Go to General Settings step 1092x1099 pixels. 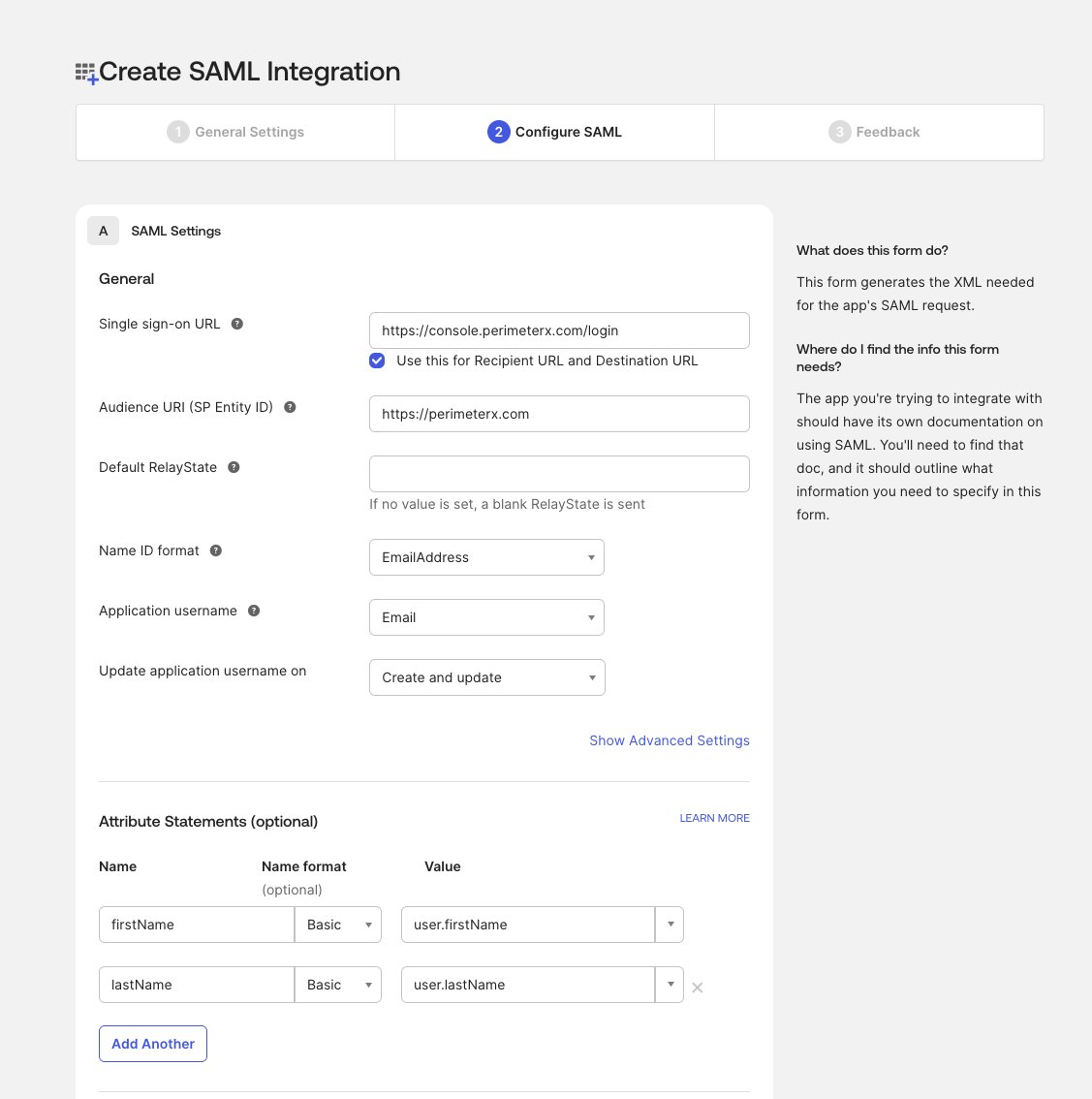pyautogui.click(x=235, y=132)
